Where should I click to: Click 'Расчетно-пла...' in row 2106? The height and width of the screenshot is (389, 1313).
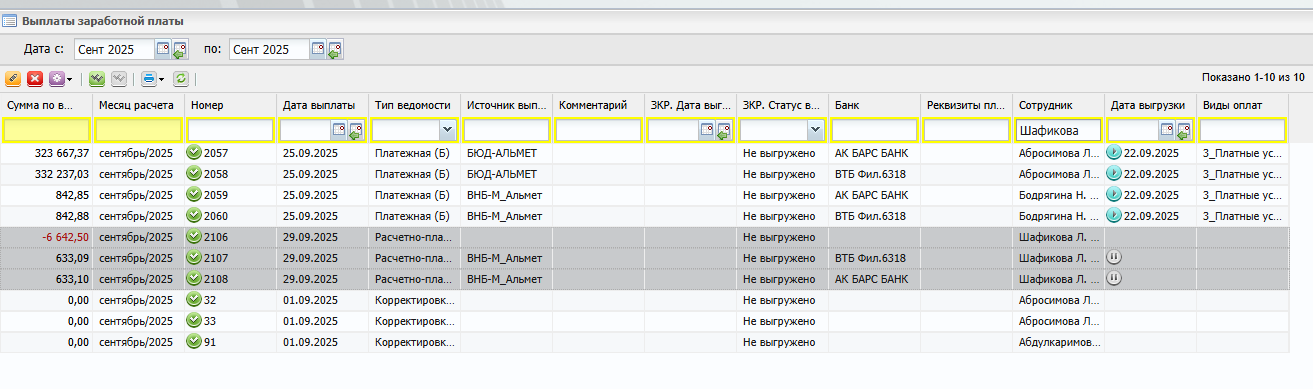coord(414,237)
